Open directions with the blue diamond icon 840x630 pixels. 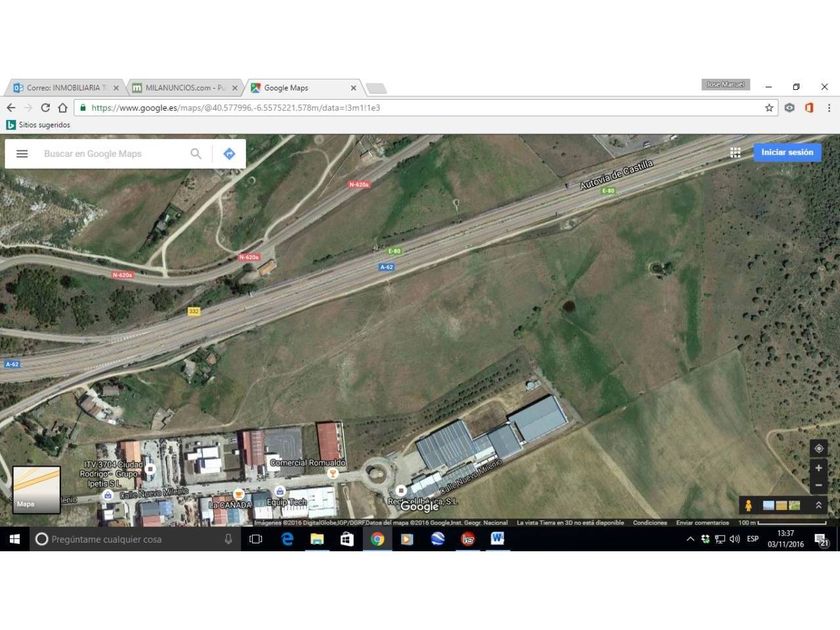coord(229,154)
